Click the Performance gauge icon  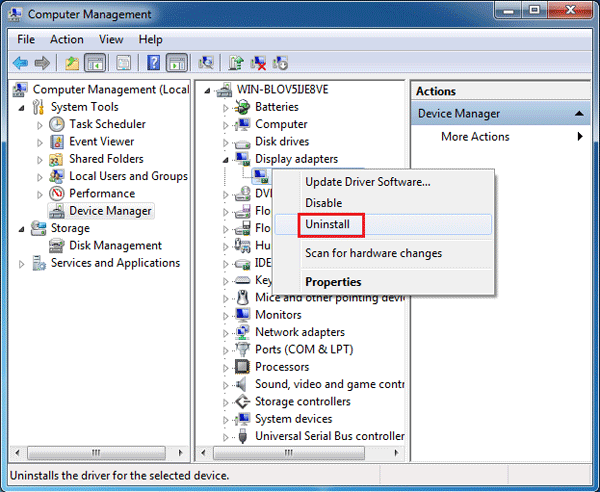point(57,193)
